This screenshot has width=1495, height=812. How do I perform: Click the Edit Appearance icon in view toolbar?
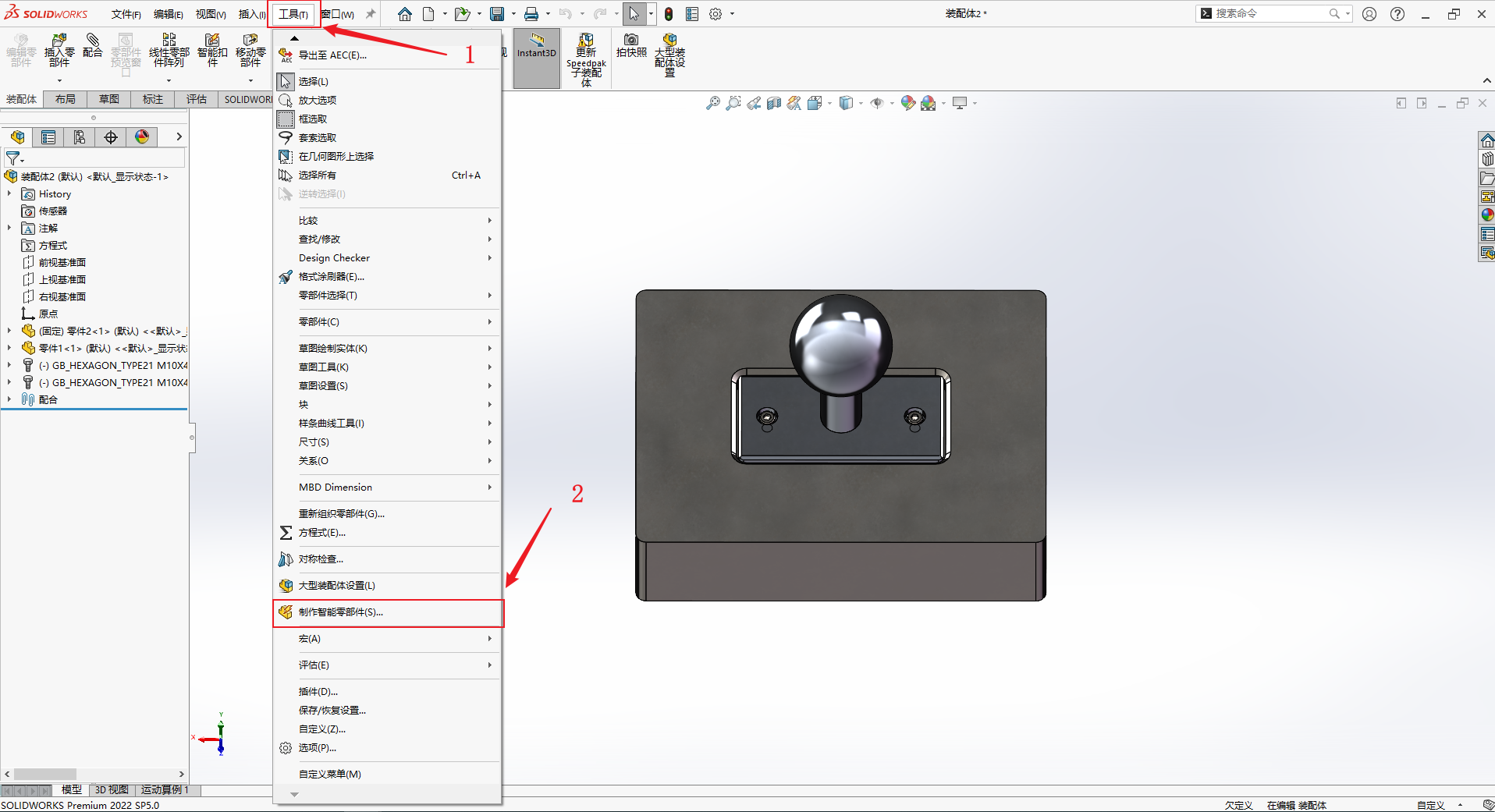907,103
